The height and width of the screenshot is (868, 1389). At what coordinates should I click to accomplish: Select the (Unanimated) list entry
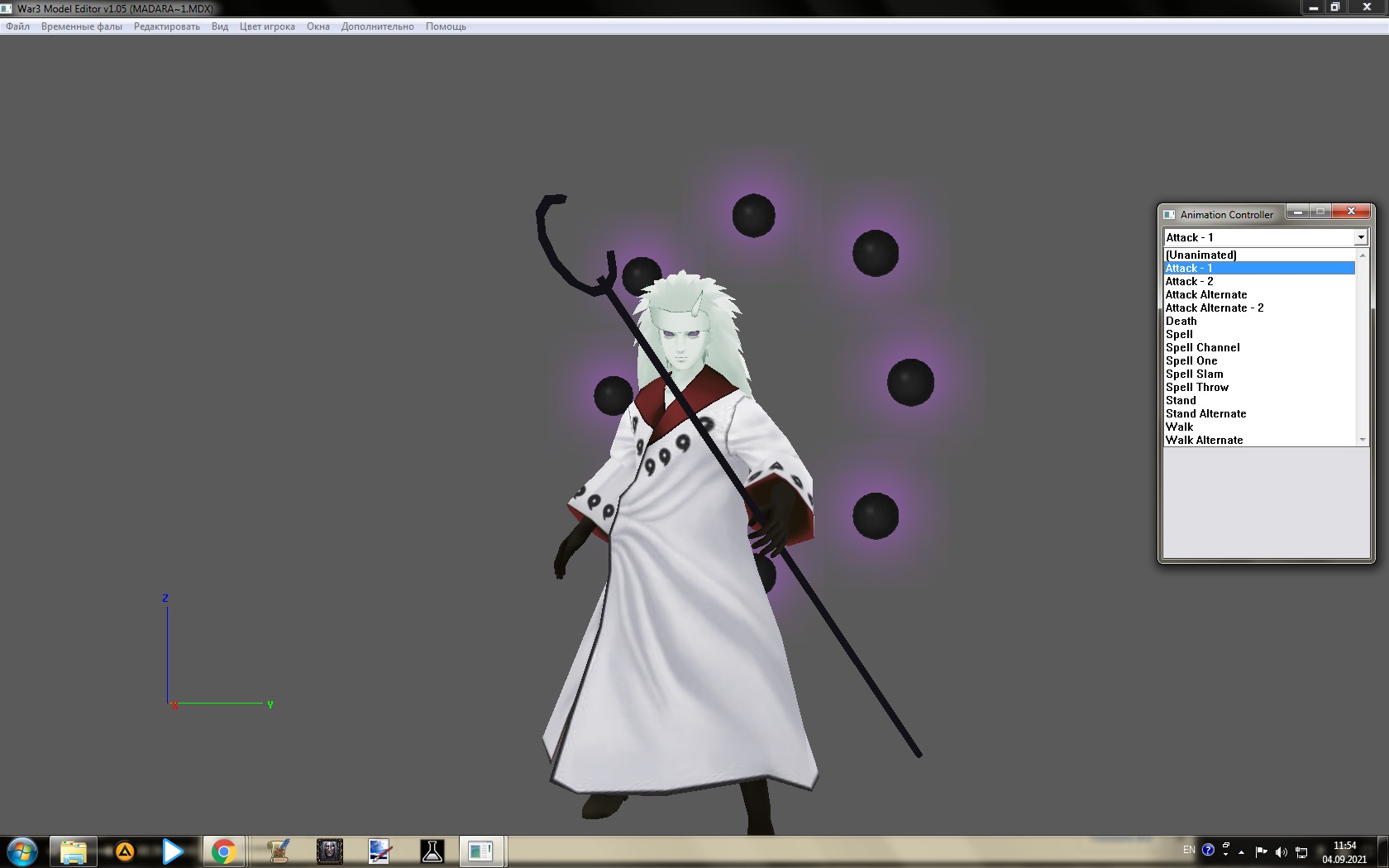coord(1259,255)
